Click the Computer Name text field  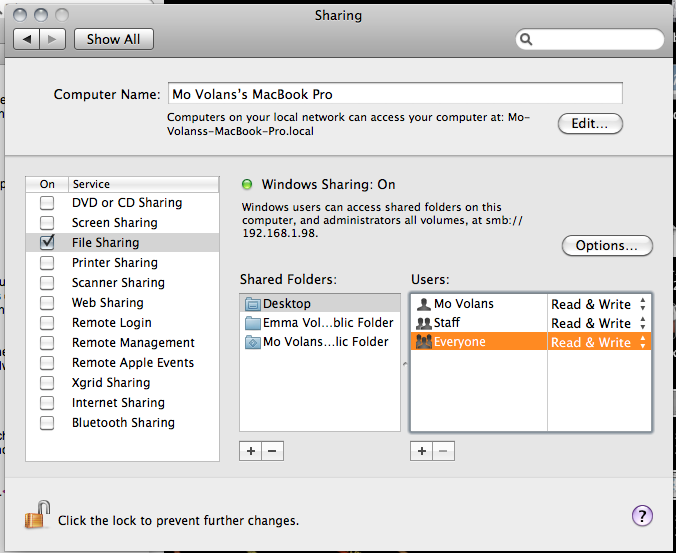(x=395, y=94)
